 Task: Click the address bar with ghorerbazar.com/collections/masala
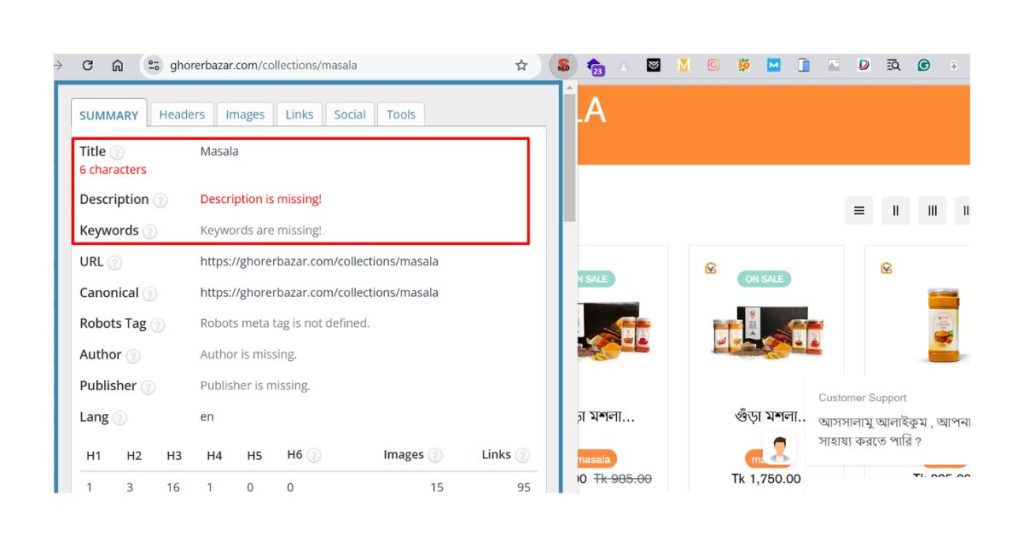(340, 65)
